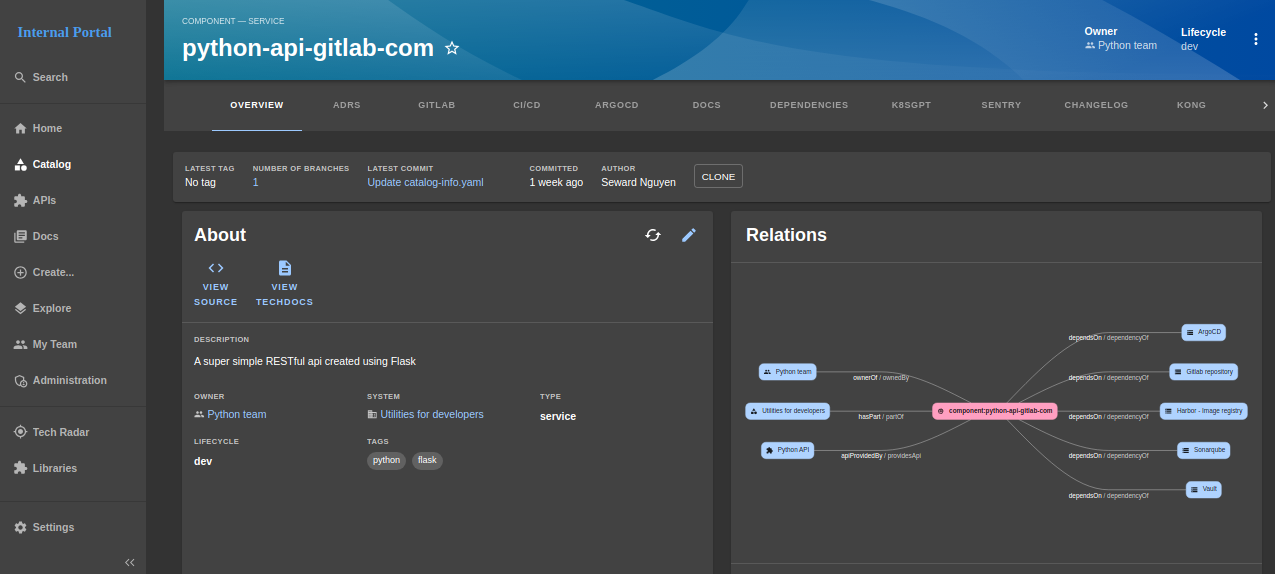Open the Update catalog-info.yaml commit link

[425, 182]
